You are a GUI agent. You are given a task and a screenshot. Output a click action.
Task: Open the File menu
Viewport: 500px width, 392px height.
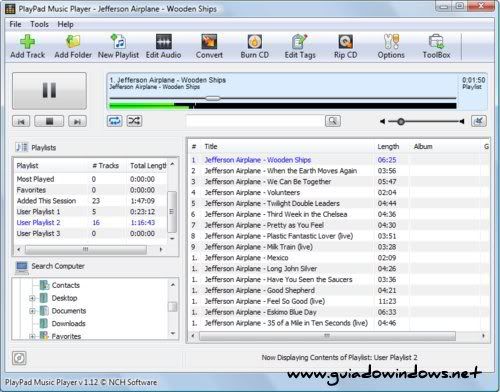click(15, 24)
